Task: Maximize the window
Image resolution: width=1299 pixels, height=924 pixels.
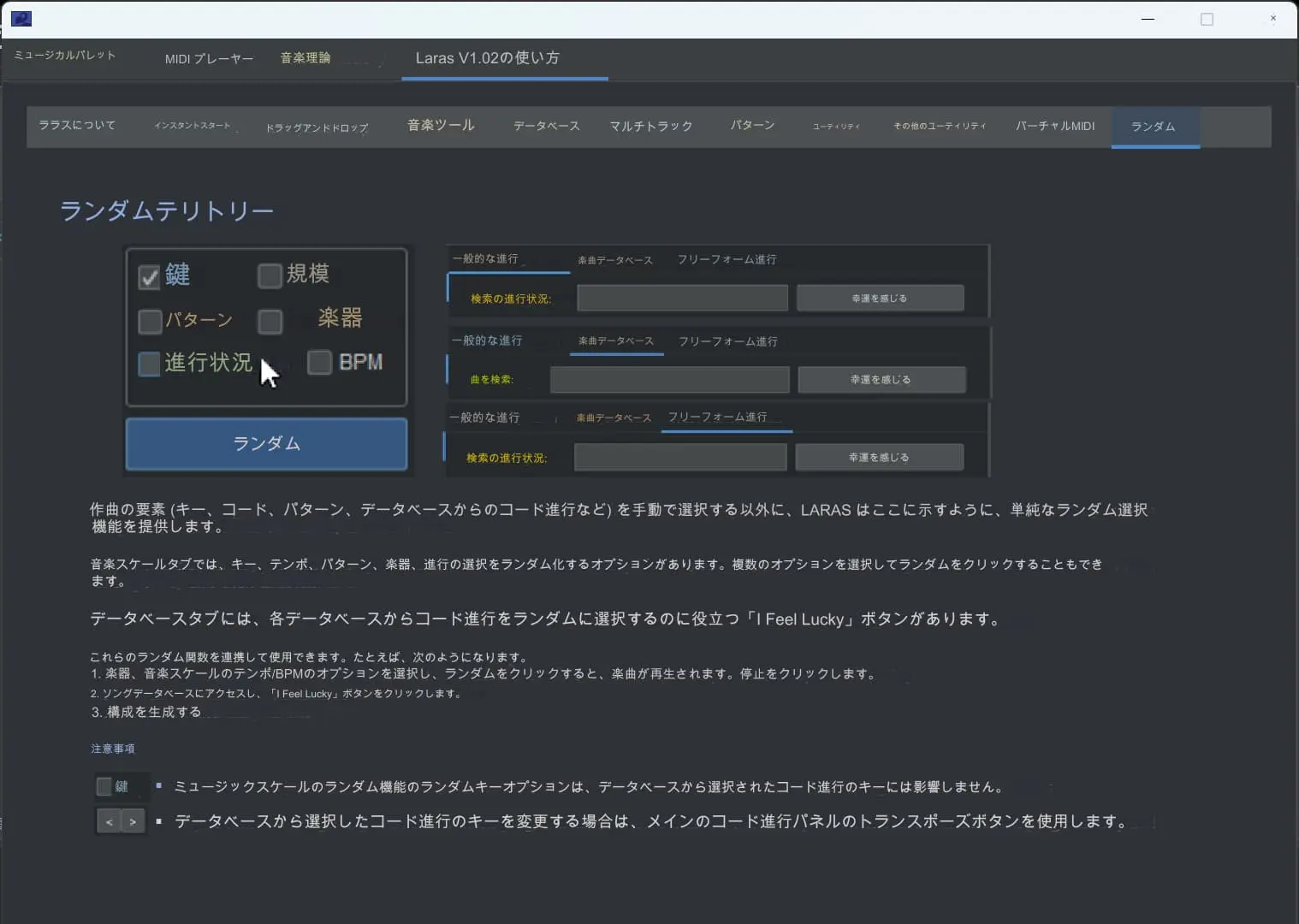Action: [1207, 19]
